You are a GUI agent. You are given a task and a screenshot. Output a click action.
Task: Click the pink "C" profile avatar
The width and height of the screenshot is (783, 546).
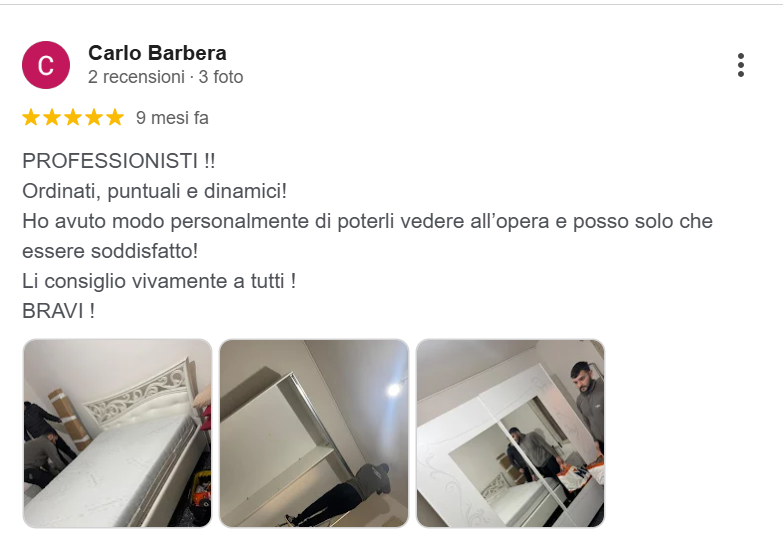pos(46,65)
